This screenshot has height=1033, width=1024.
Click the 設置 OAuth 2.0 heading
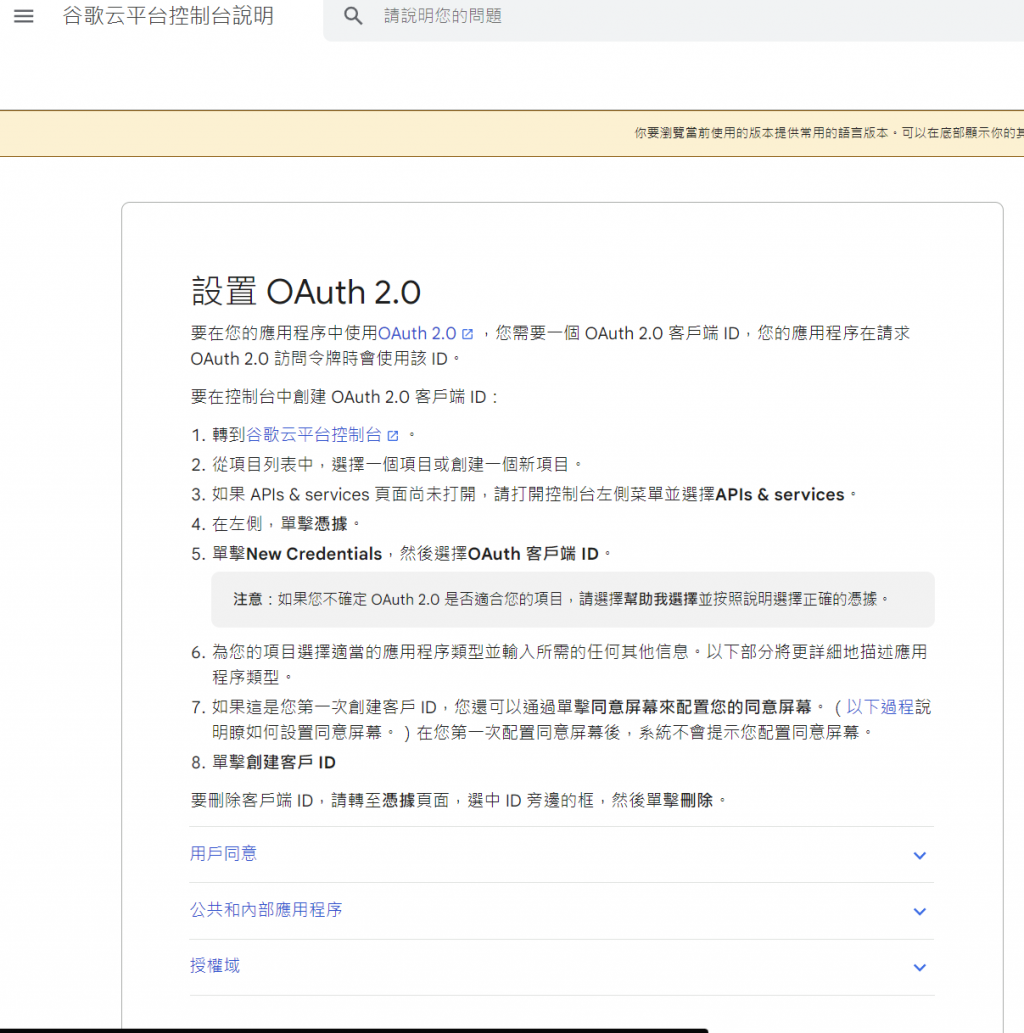pyautogui.click(x=306, y=292)
